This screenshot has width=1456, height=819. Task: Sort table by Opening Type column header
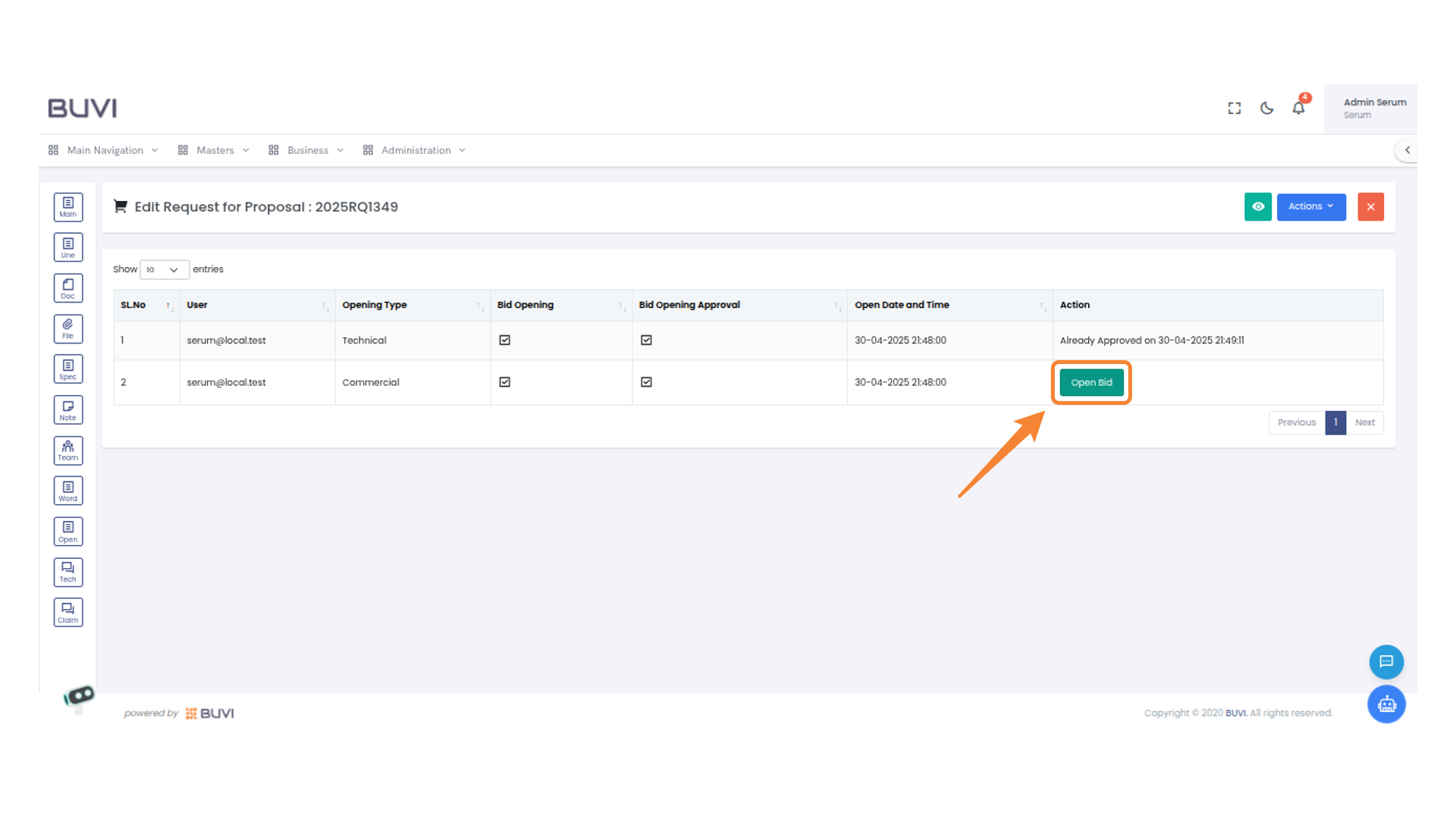point(375,306)
